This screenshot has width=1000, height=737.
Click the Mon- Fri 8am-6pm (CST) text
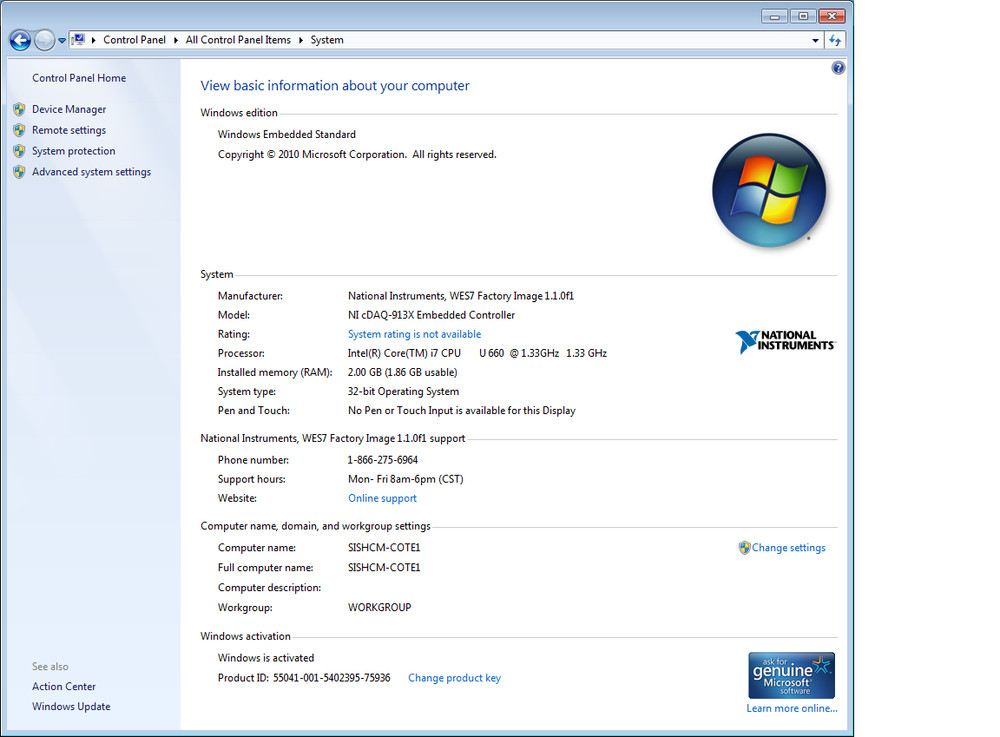(x=406, y=479)
